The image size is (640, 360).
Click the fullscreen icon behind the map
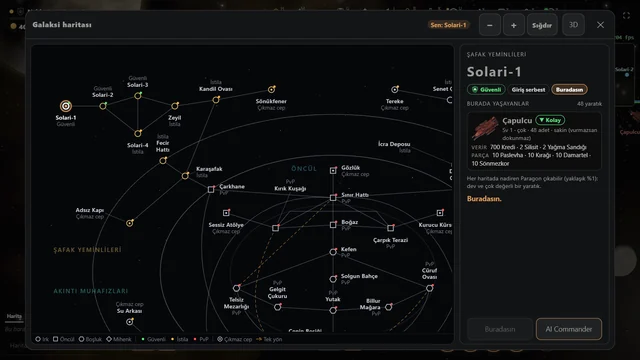click(x=627, y=16)
